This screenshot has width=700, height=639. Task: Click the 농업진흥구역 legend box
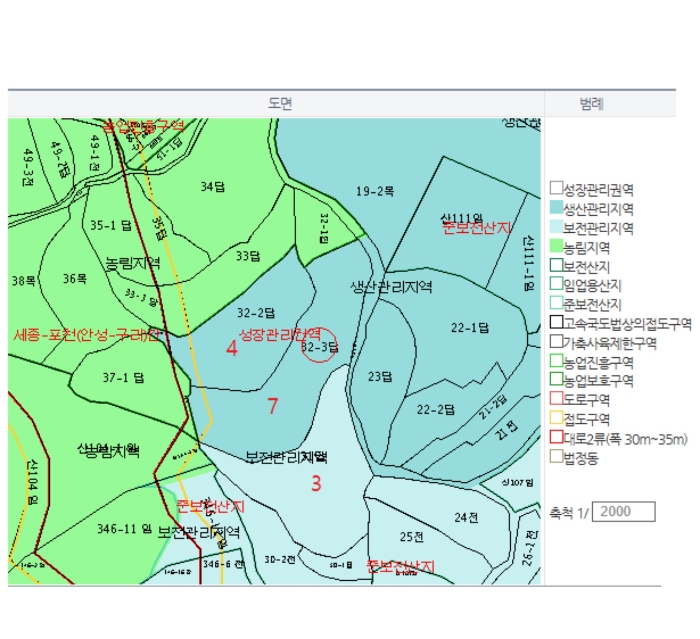[x=556, y=360]
